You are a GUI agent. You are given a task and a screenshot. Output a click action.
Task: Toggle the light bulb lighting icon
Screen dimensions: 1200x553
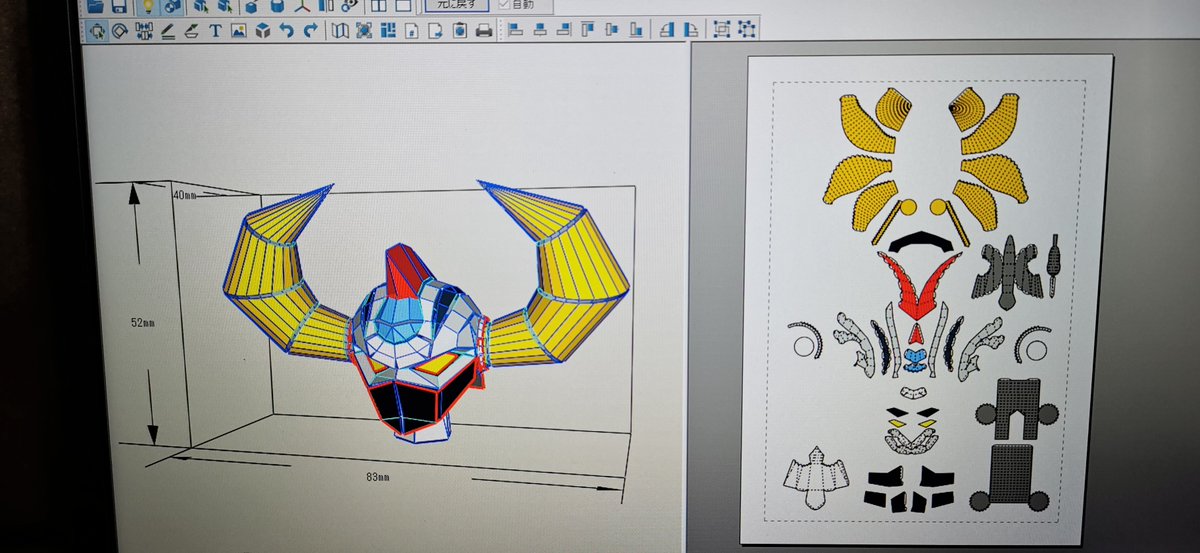[x=147, y=6]
